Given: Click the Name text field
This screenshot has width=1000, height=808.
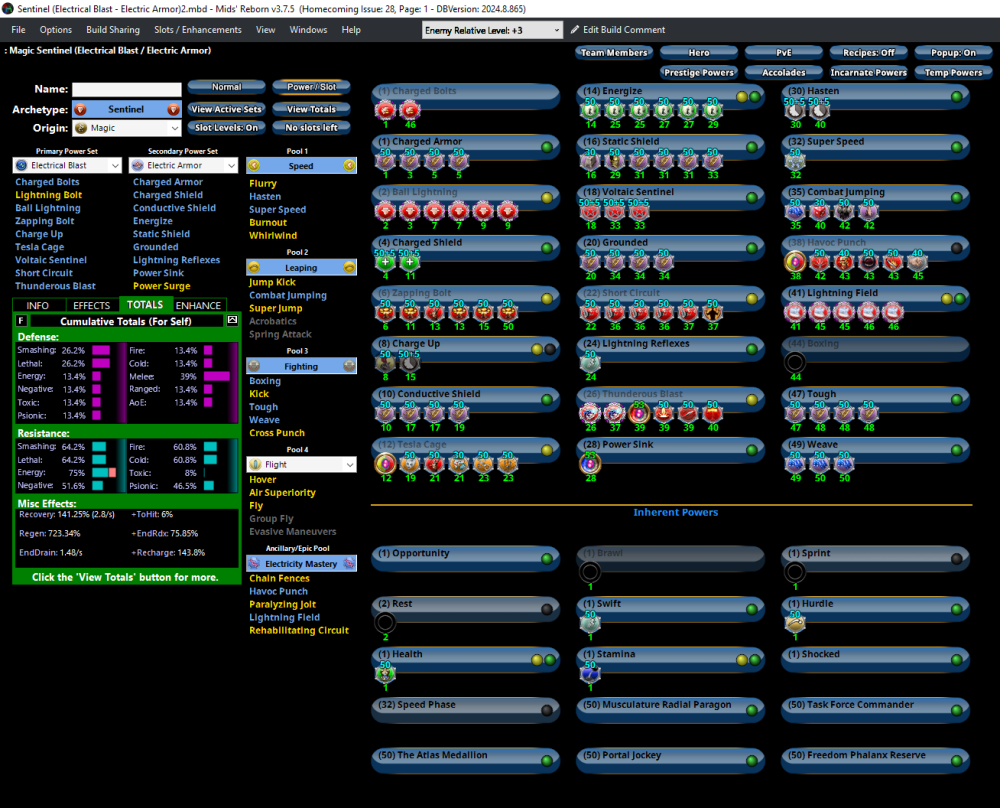Looking at the screenshot, I should click(127, 90).
